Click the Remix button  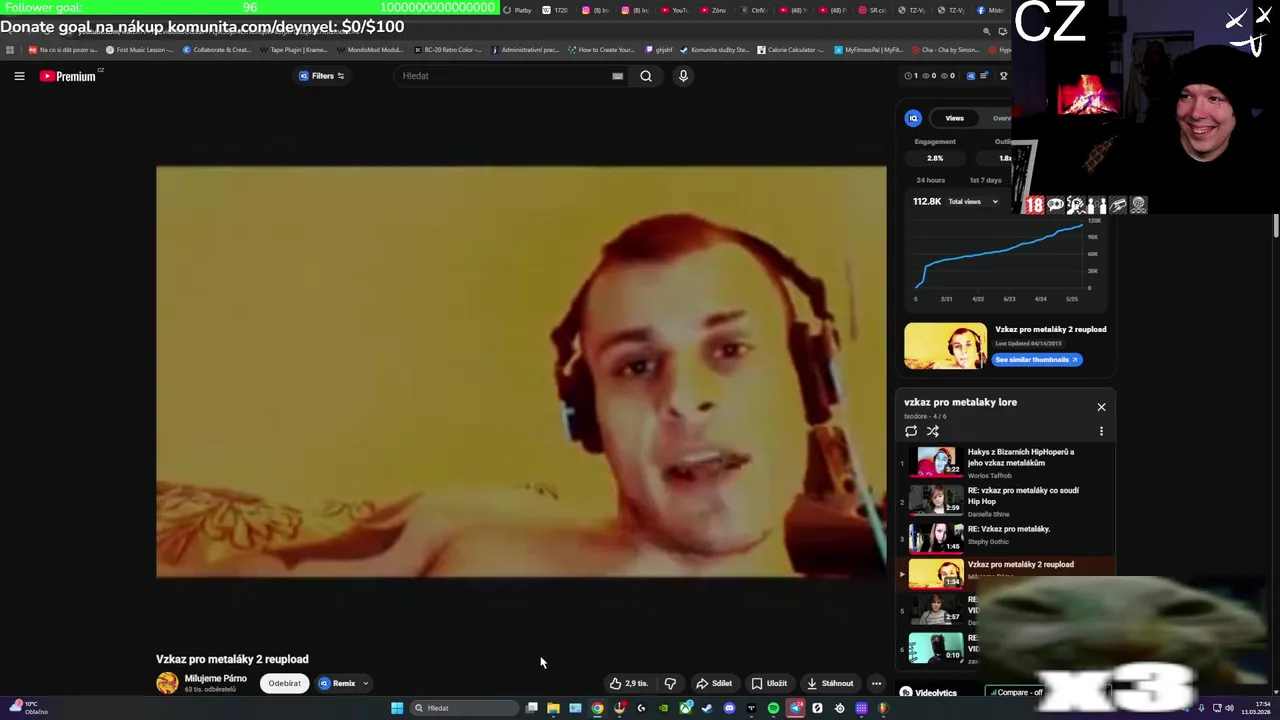[x=338, y=684]
